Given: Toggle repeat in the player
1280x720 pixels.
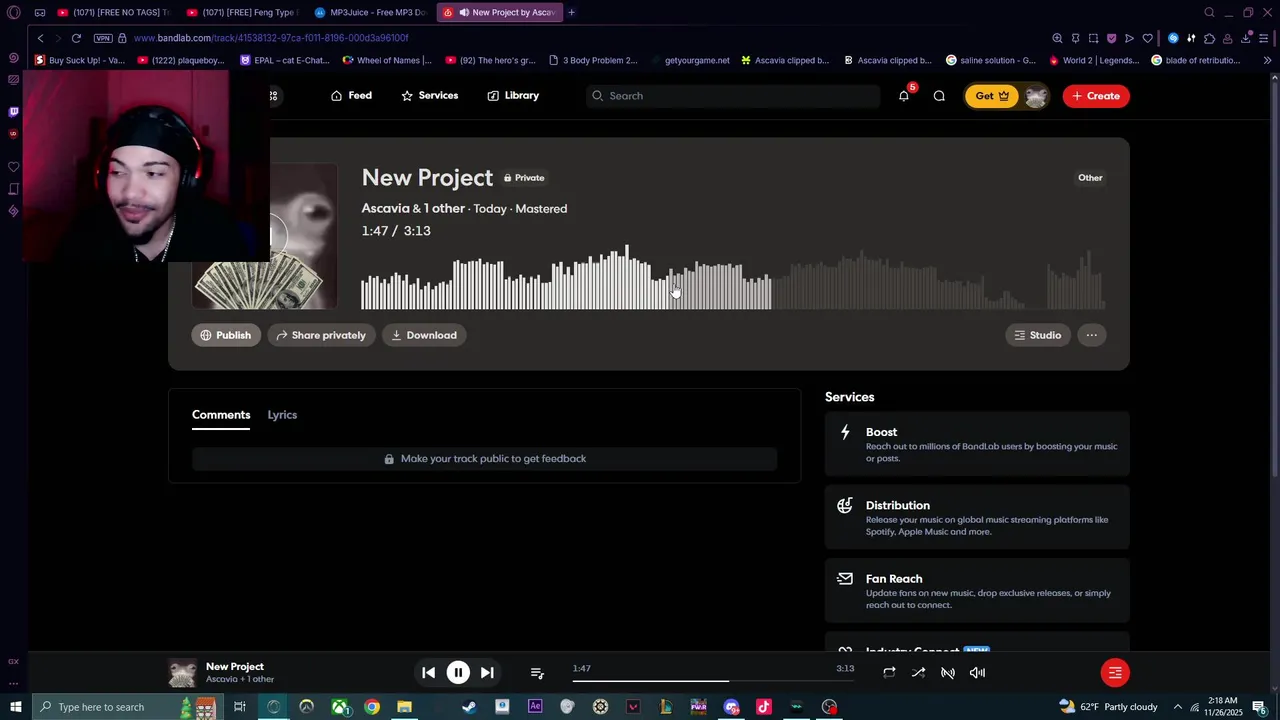Looking at the screenshot, I should [x=889, y=673].
